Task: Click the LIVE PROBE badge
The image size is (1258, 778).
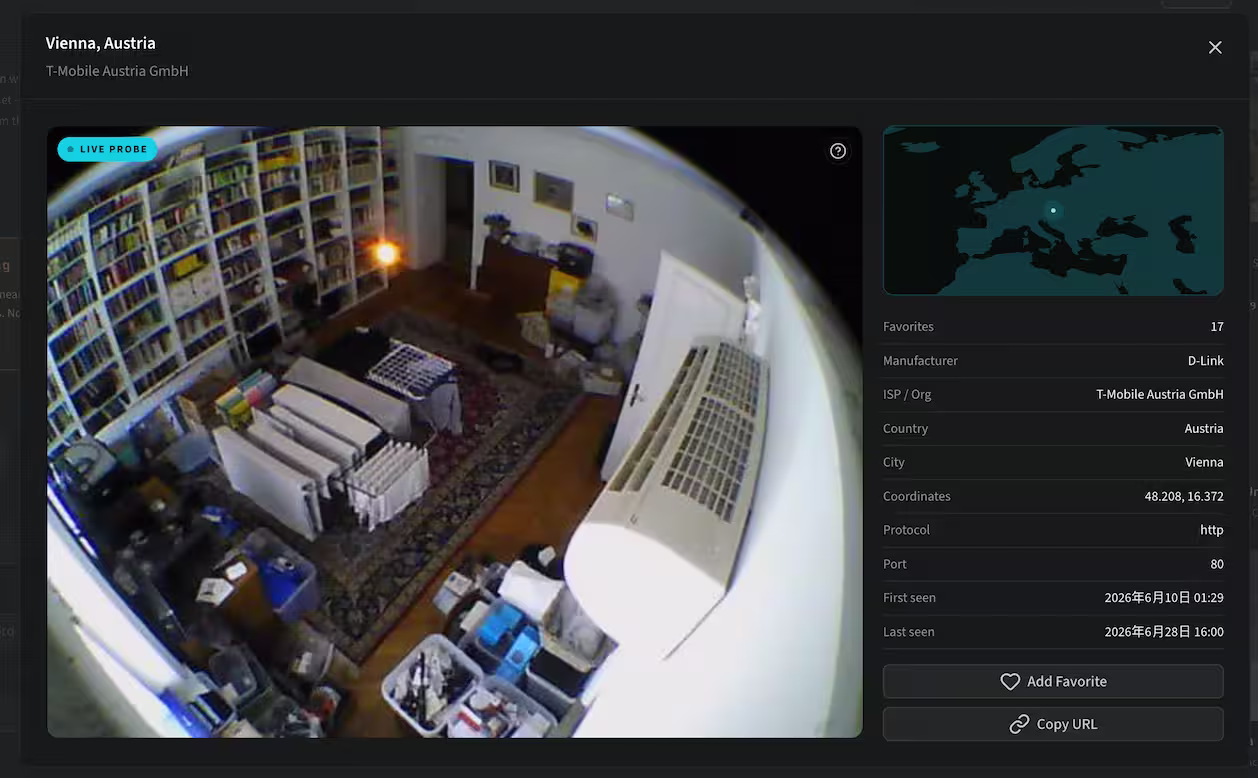Action: 107,149
